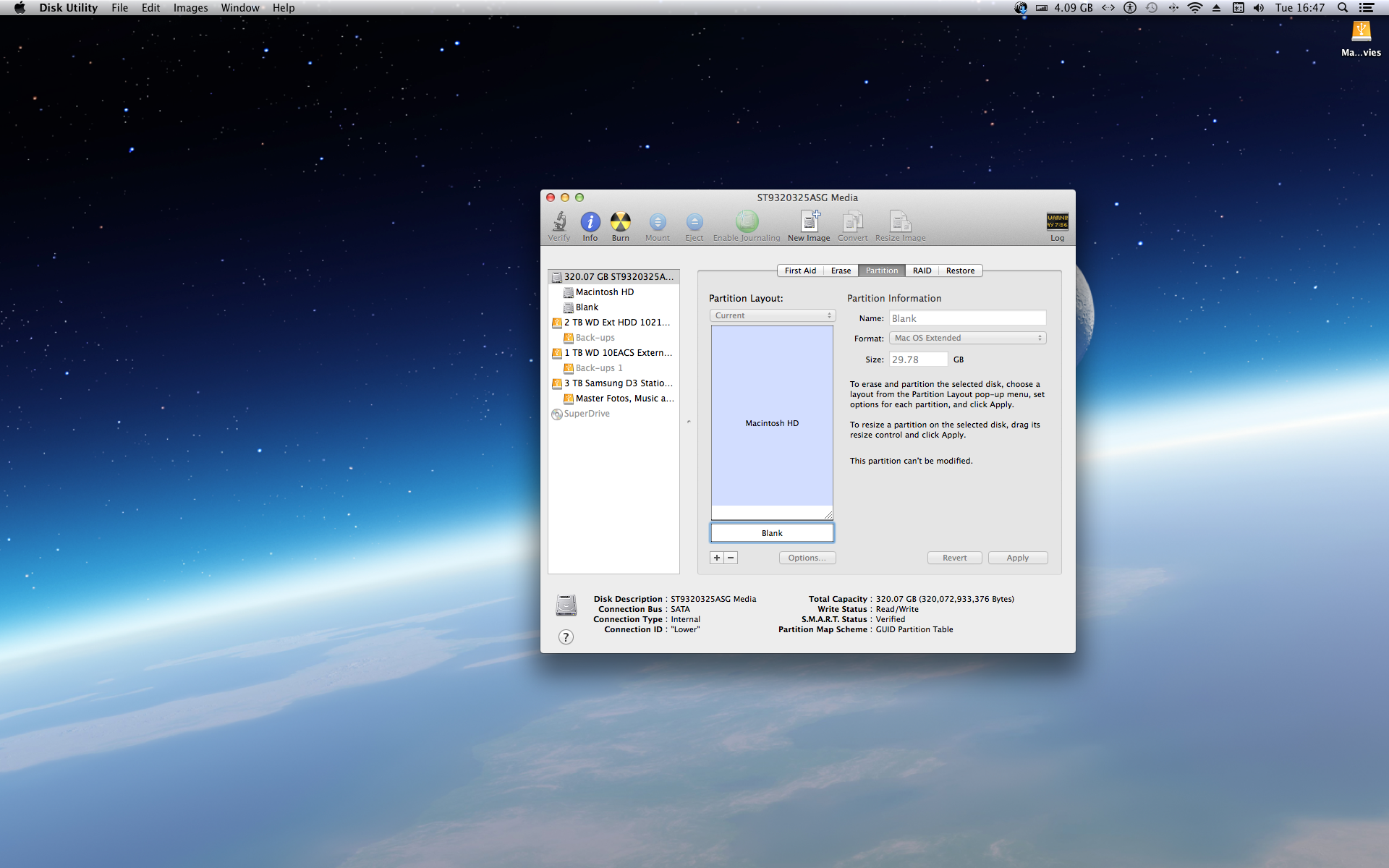Select 3 TB Samsung D3 Station disk
Image resolution: width=1389 pixels, height=868 pixels.
(x=613, y=383)
